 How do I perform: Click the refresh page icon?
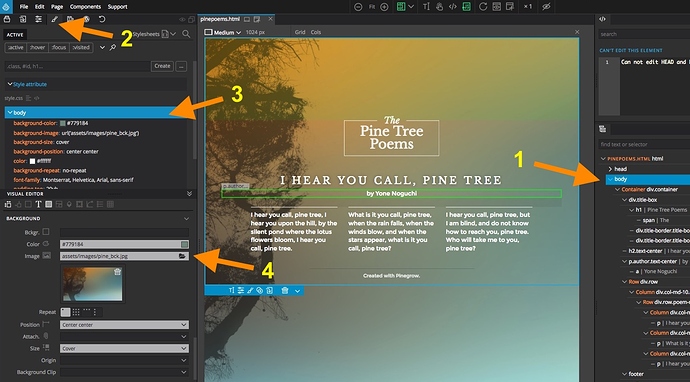[483, 7]
